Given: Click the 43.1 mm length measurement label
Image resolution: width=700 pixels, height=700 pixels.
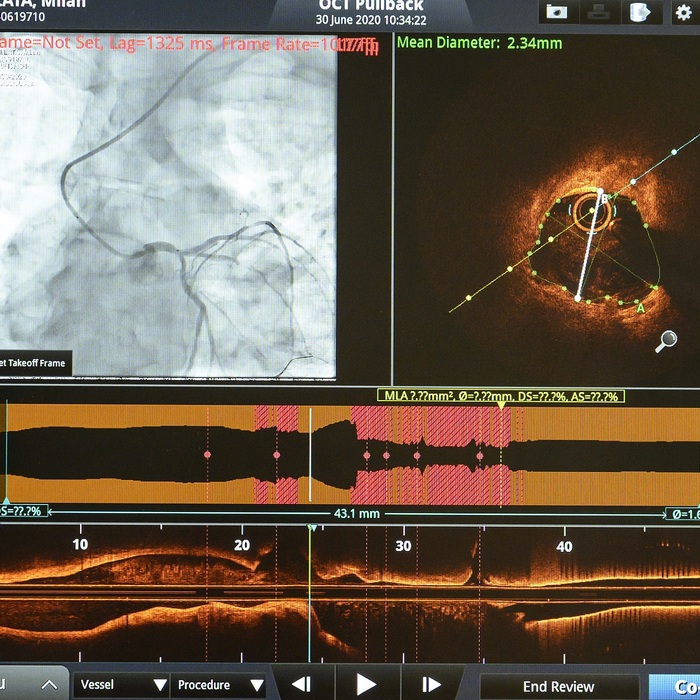Looking at the screenshot, I should (x=356, y=514).
